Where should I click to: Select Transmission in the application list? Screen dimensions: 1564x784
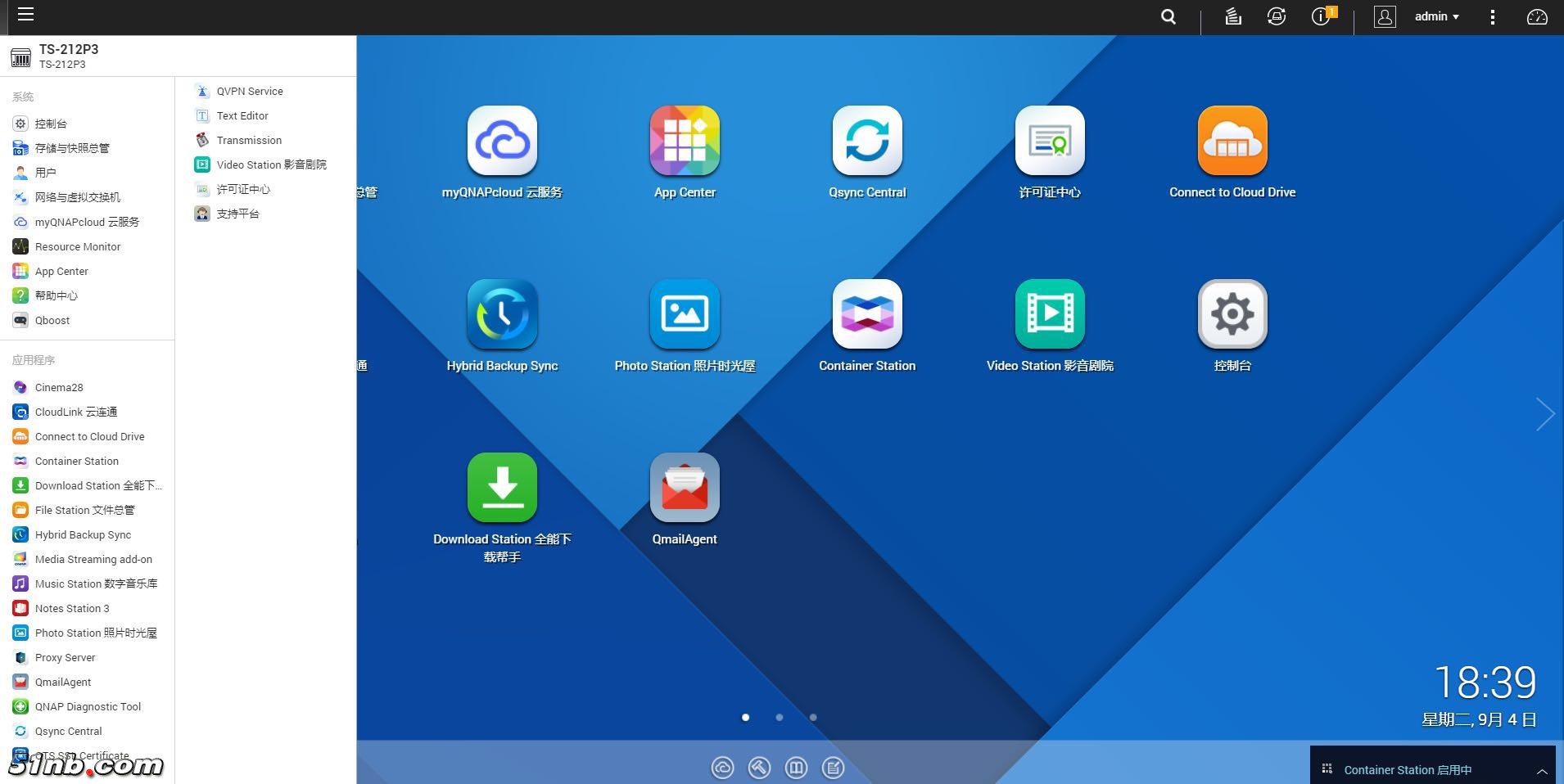[x=249, y=140]
